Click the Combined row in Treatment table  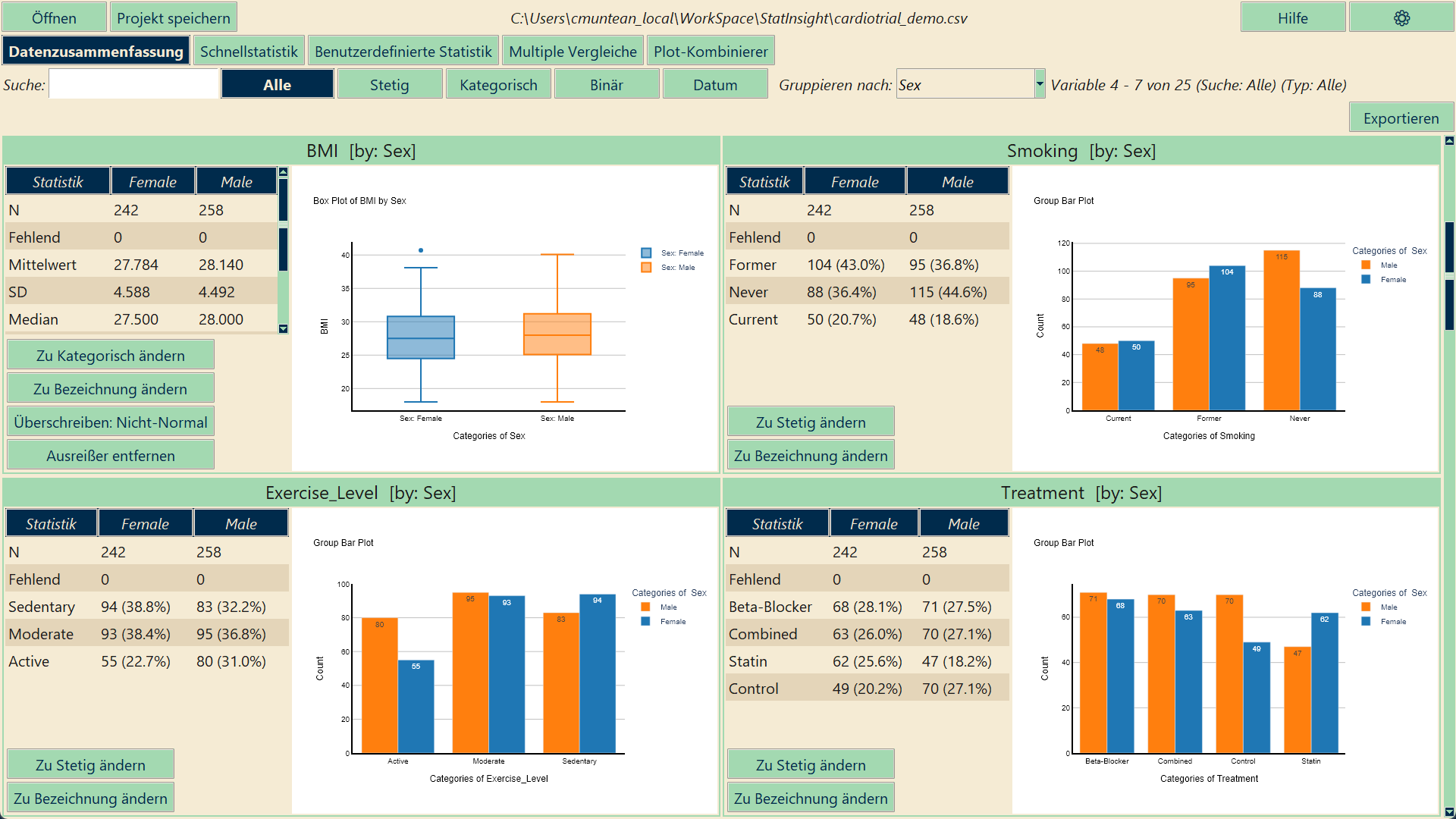[868, 634]
